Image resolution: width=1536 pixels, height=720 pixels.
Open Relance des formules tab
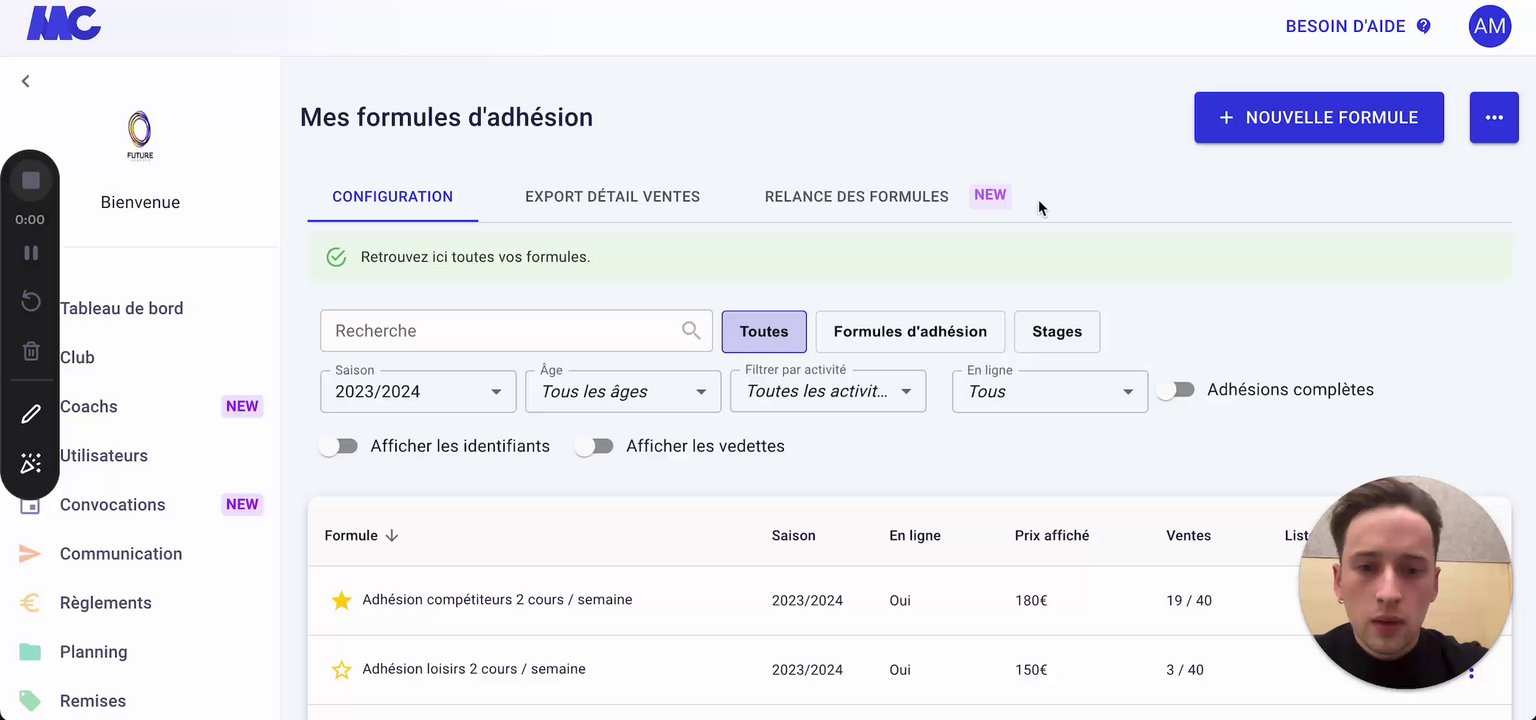(856, 197)
